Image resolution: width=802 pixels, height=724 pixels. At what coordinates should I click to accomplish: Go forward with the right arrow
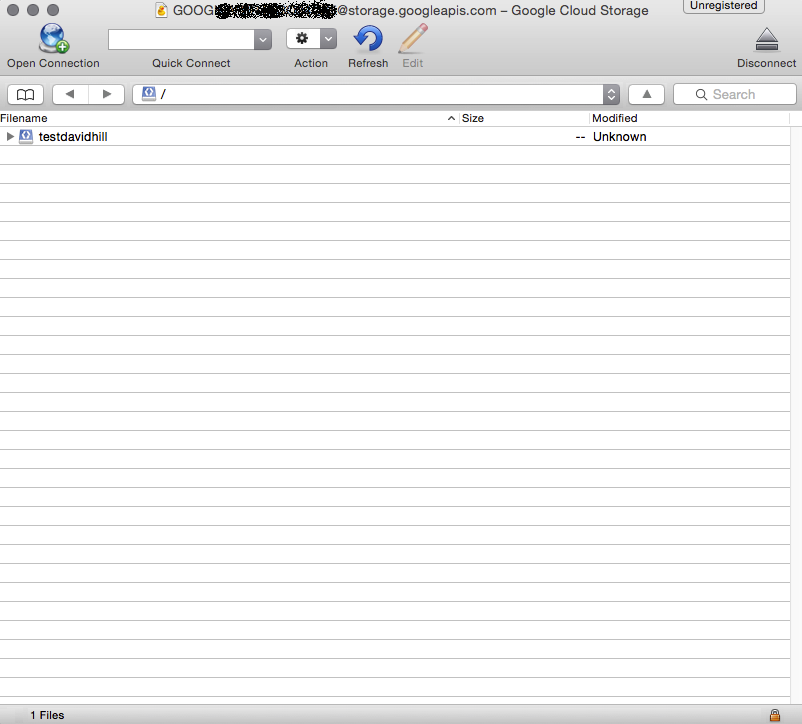point(107,95)
